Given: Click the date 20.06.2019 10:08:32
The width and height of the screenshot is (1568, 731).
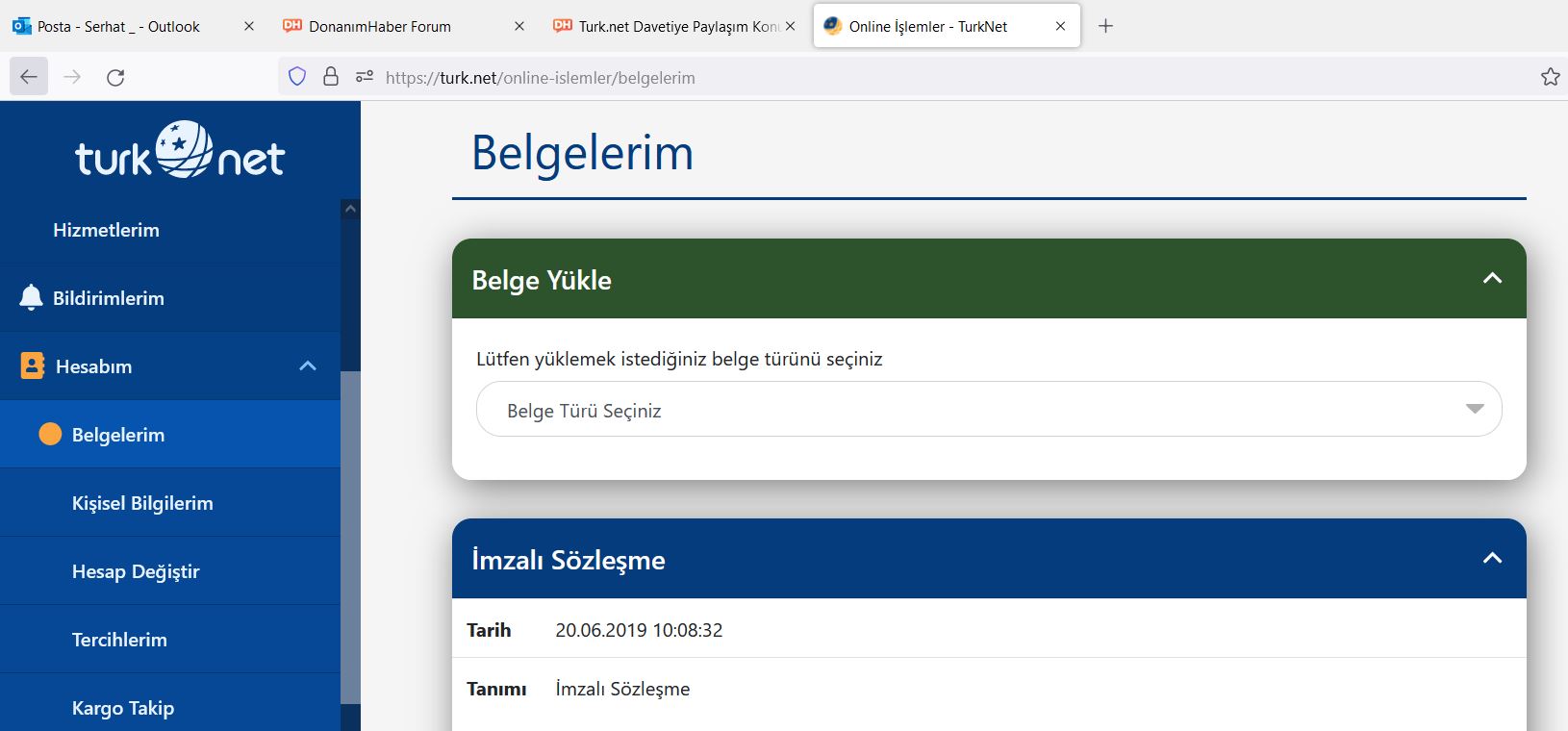Looking at the screenshot, I should (x=639, y=630).
